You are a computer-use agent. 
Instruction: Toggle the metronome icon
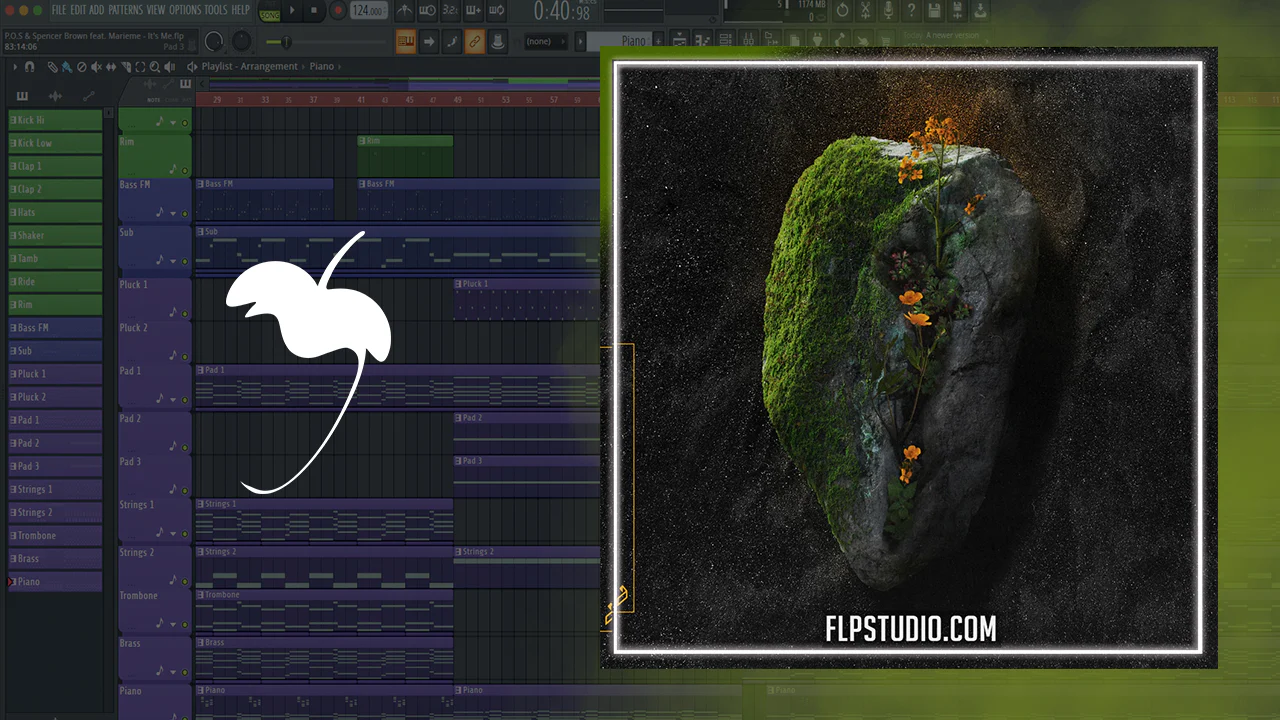(404, 11)
